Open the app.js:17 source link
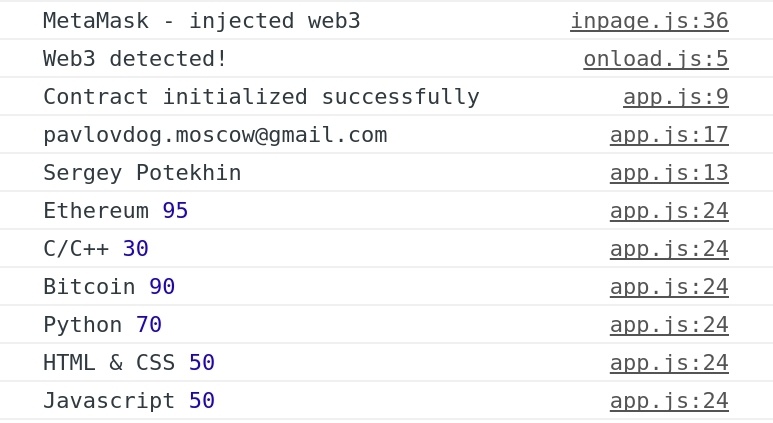Image resolution: width=773 pixels, height=423 pixels. pyautogui.click(x=669, y=135)
